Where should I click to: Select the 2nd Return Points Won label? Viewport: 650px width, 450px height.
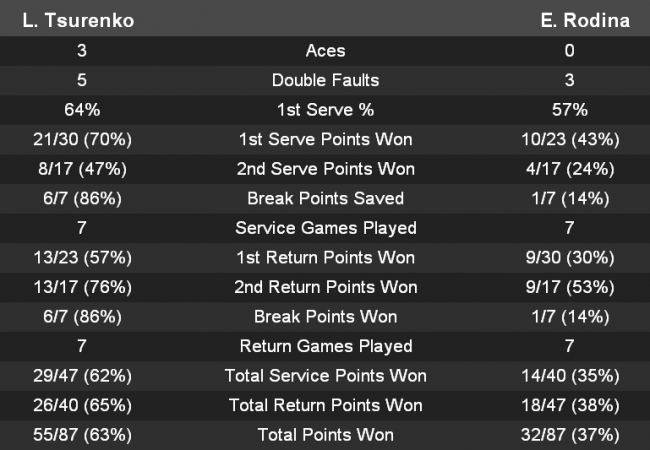coord(325,287)
